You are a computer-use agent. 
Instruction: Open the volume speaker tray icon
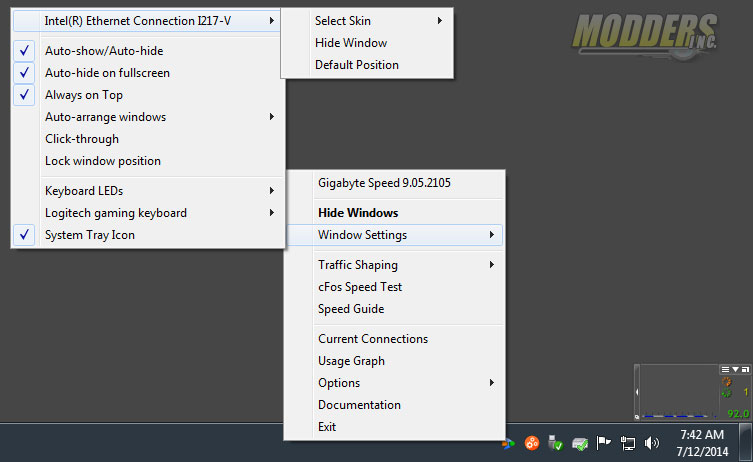pyautogui.click(x=651, y=443)
